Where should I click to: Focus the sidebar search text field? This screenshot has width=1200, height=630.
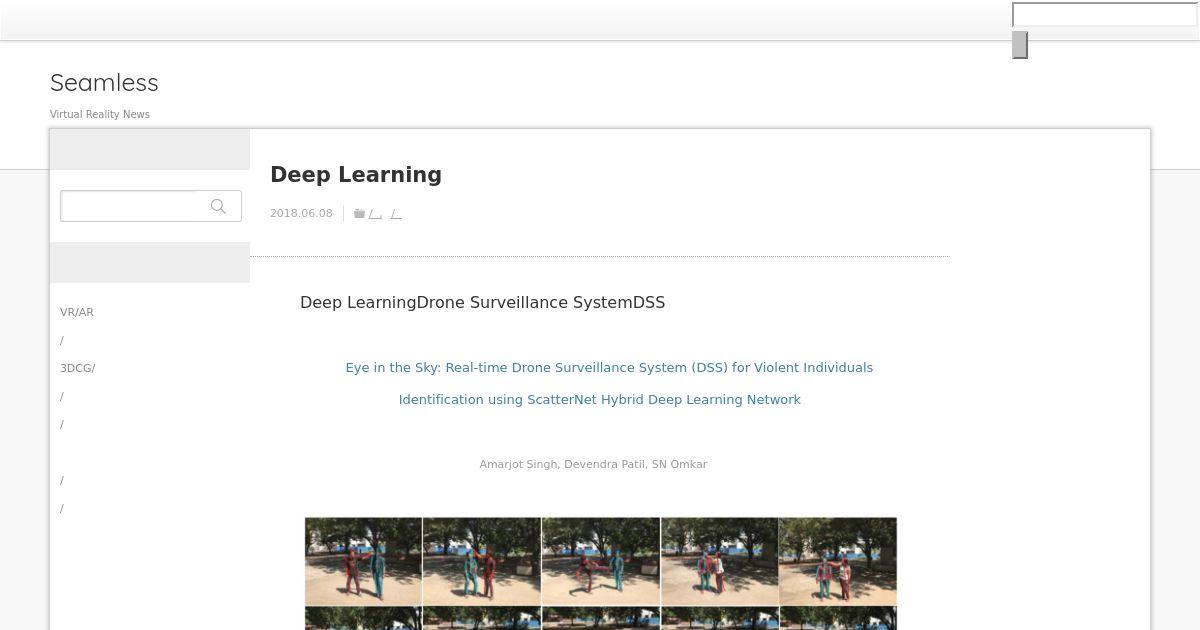[133, 206]
